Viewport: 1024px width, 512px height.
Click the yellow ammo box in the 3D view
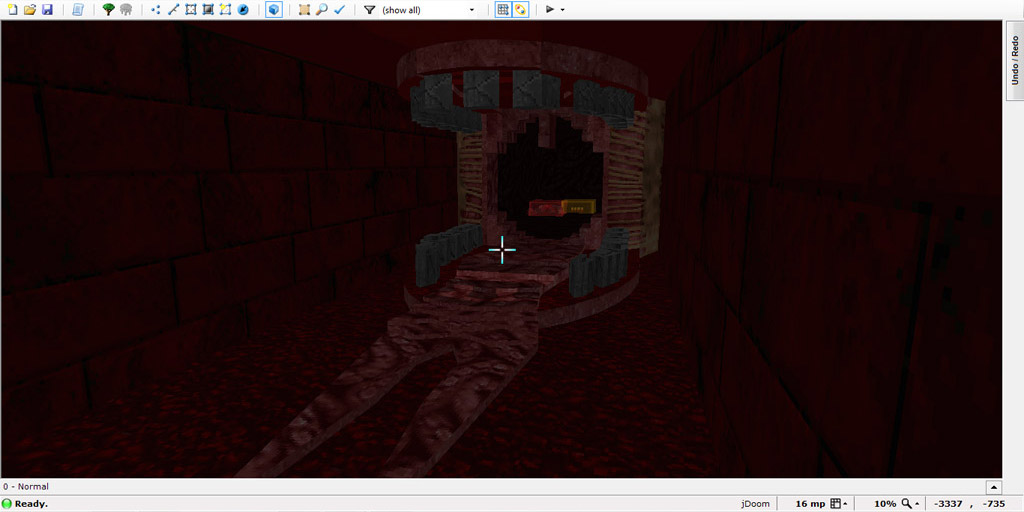(579, 206)
